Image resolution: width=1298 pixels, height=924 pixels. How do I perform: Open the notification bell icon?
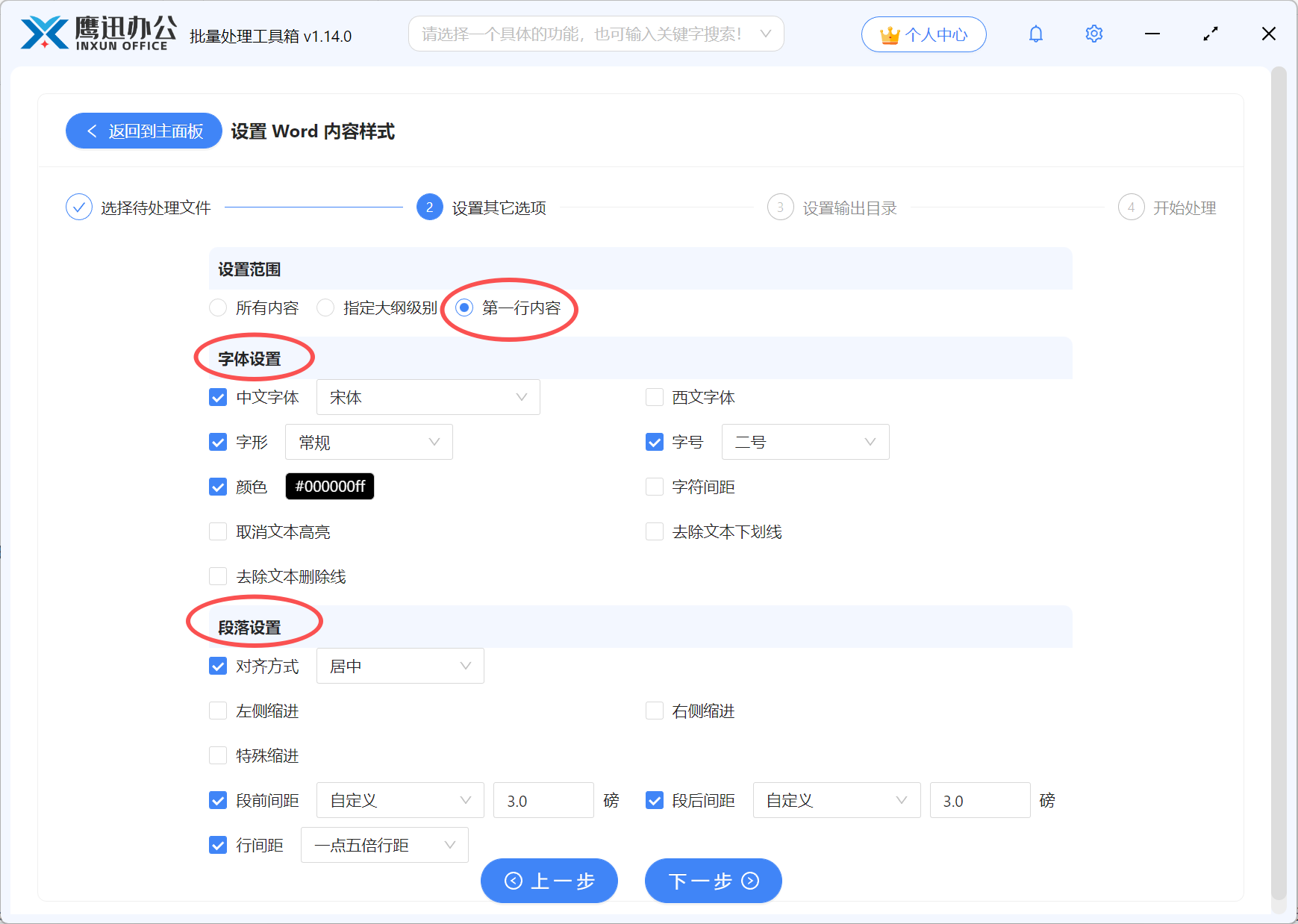coord(1036,34)
